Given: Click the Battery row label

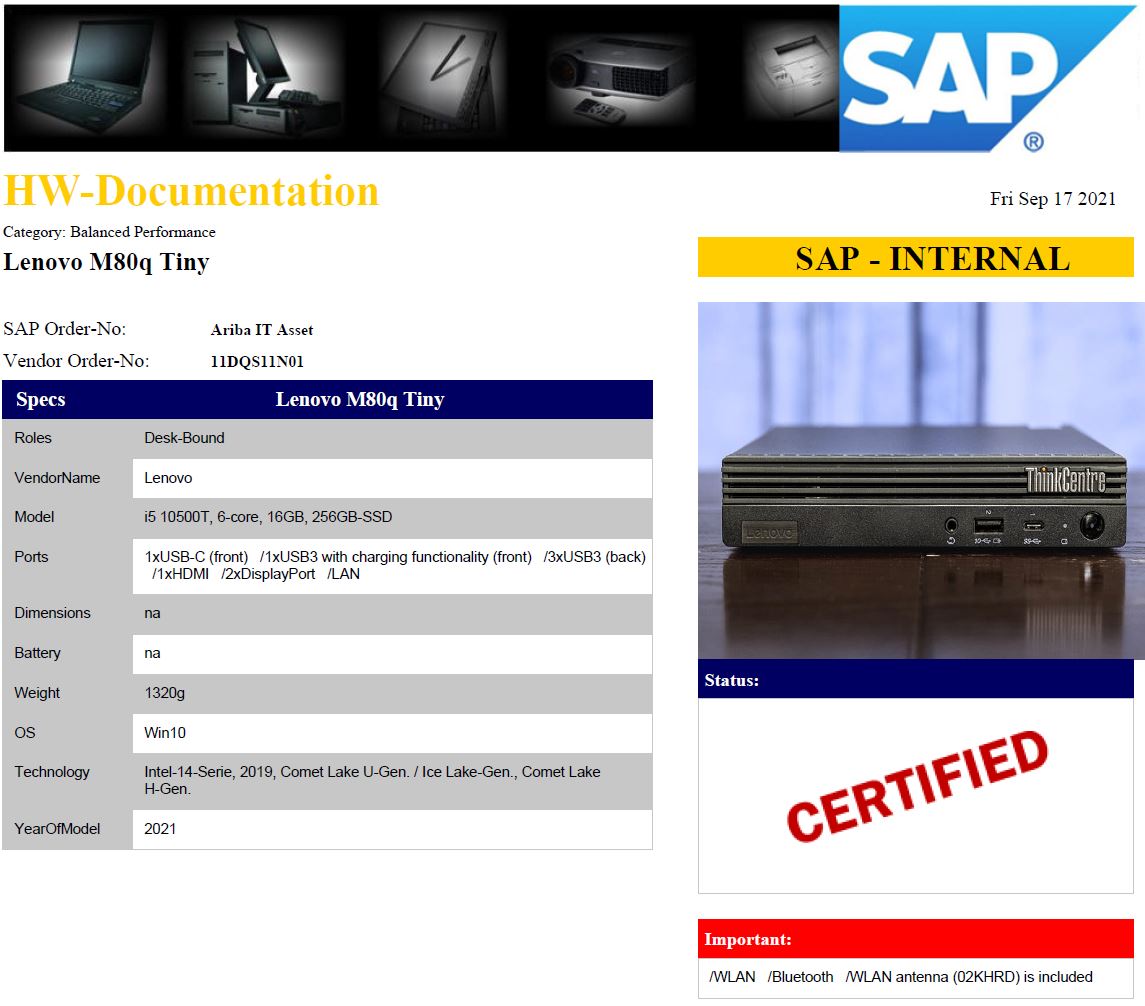Looking at the screenshot, I should (x=37, y=653).
